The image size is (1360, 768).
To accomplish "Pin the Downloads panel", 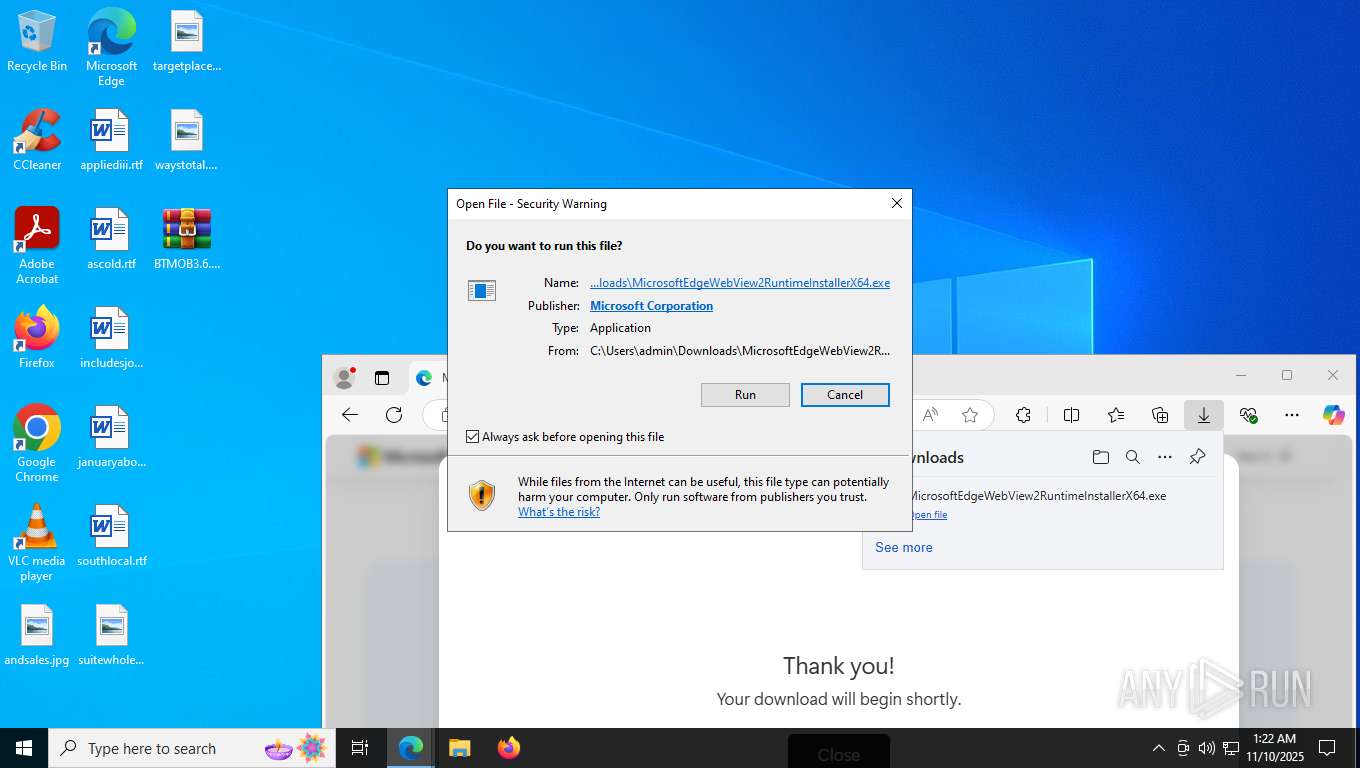I will (1197, 457).
